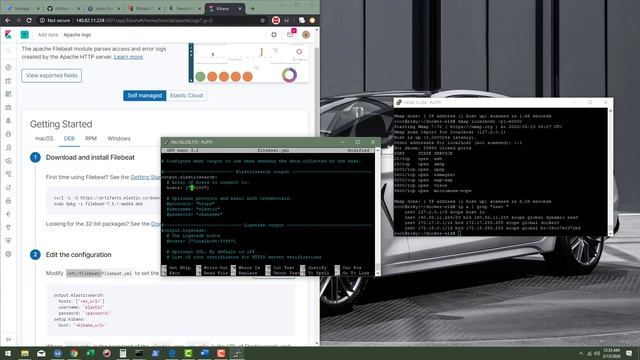Screen dimensions: 640x360
Task: Open the help icon in Kibana header
Action: (x=274, y=35)
